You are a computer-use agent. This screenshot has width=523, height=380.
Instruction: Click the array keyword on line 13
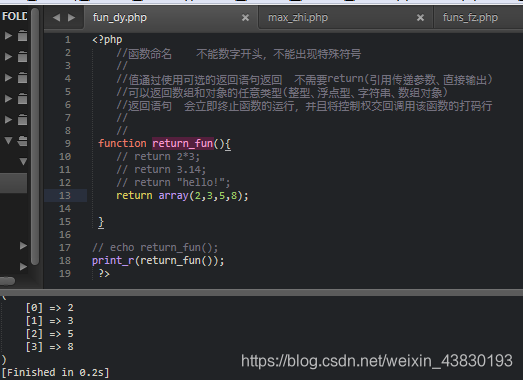[173, 196]
